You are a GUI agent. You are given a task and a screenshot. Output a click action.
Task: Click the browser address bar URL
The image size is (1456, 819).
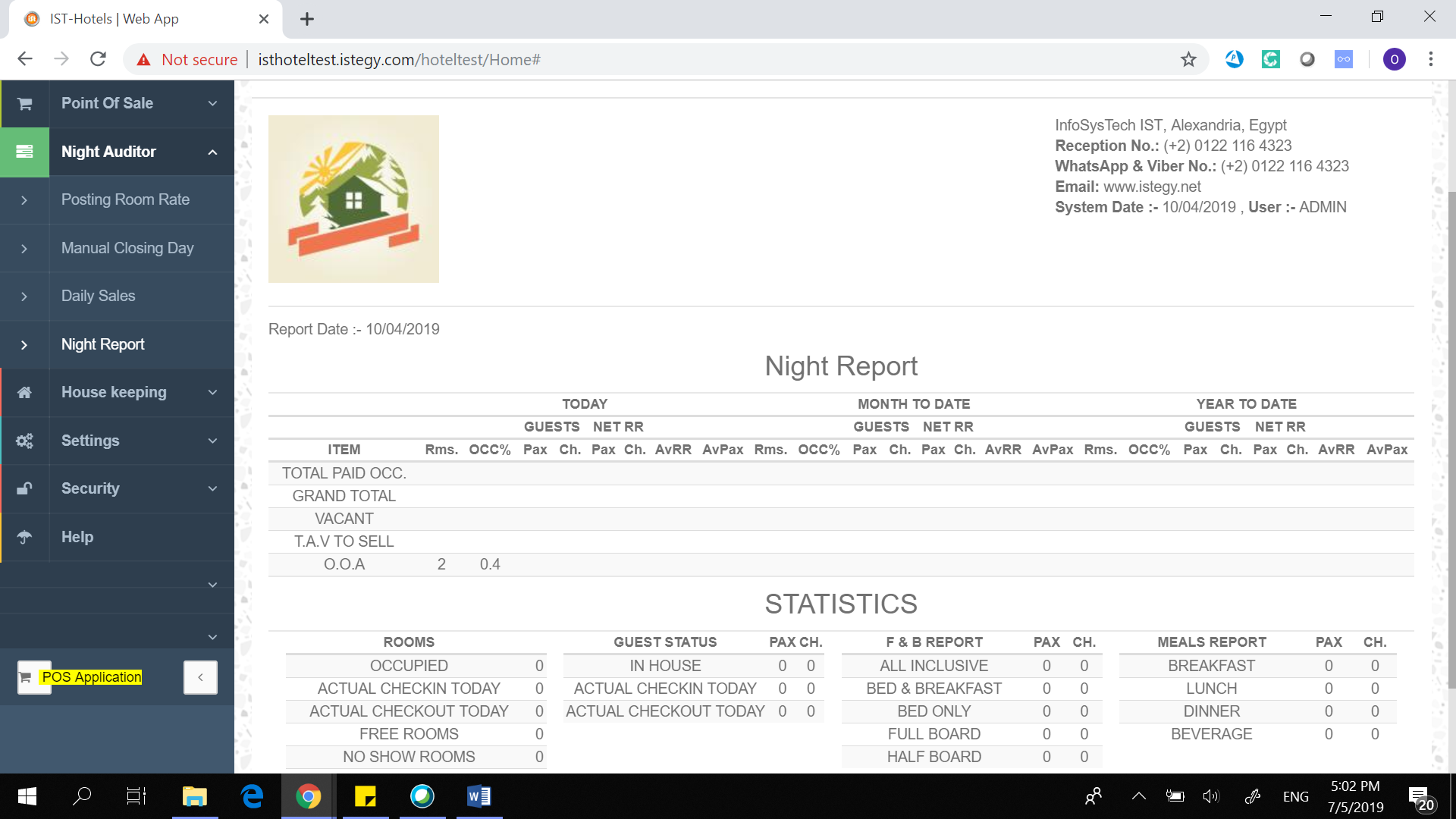(x=399, y=59)
